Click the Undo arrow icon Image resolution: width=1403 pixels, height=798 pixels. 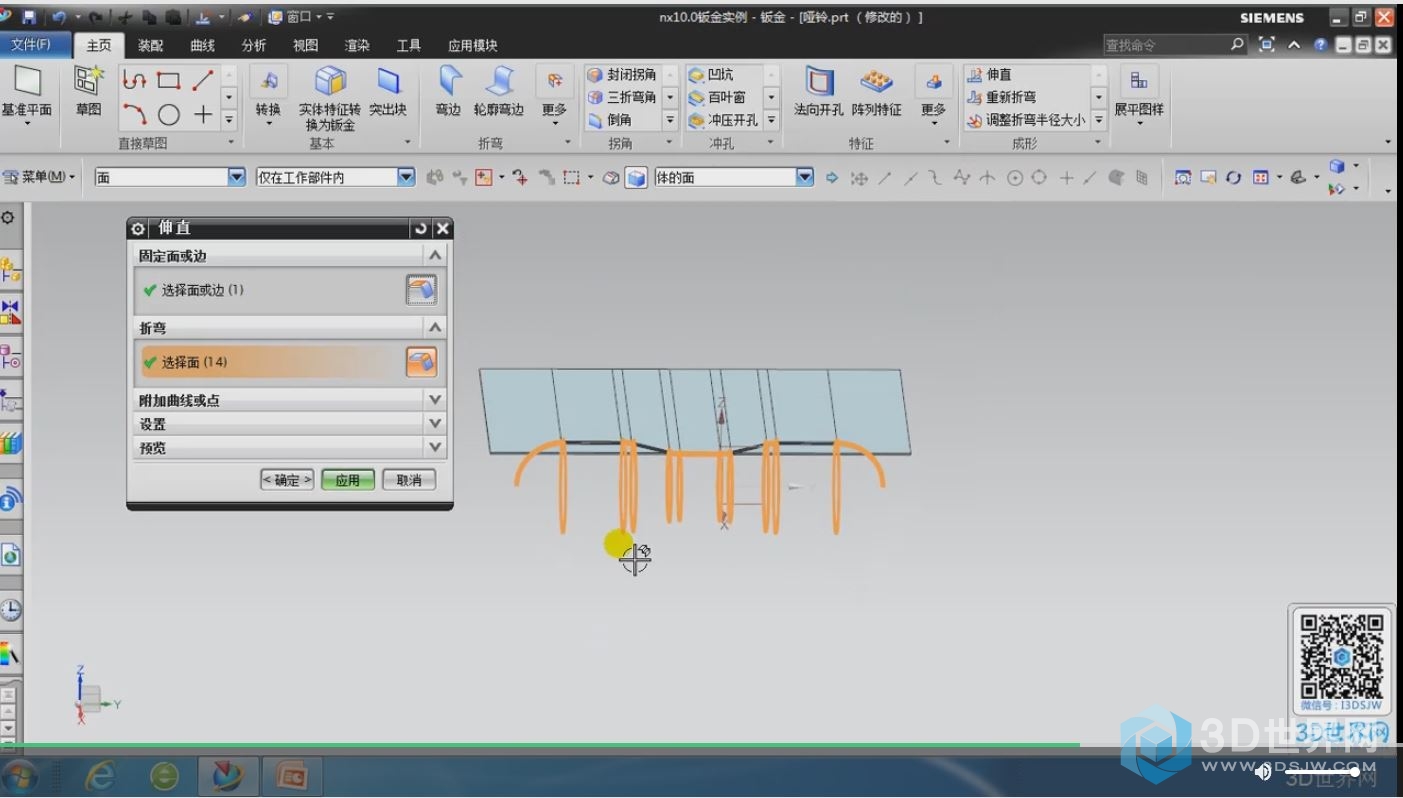(x=59, y=17)
